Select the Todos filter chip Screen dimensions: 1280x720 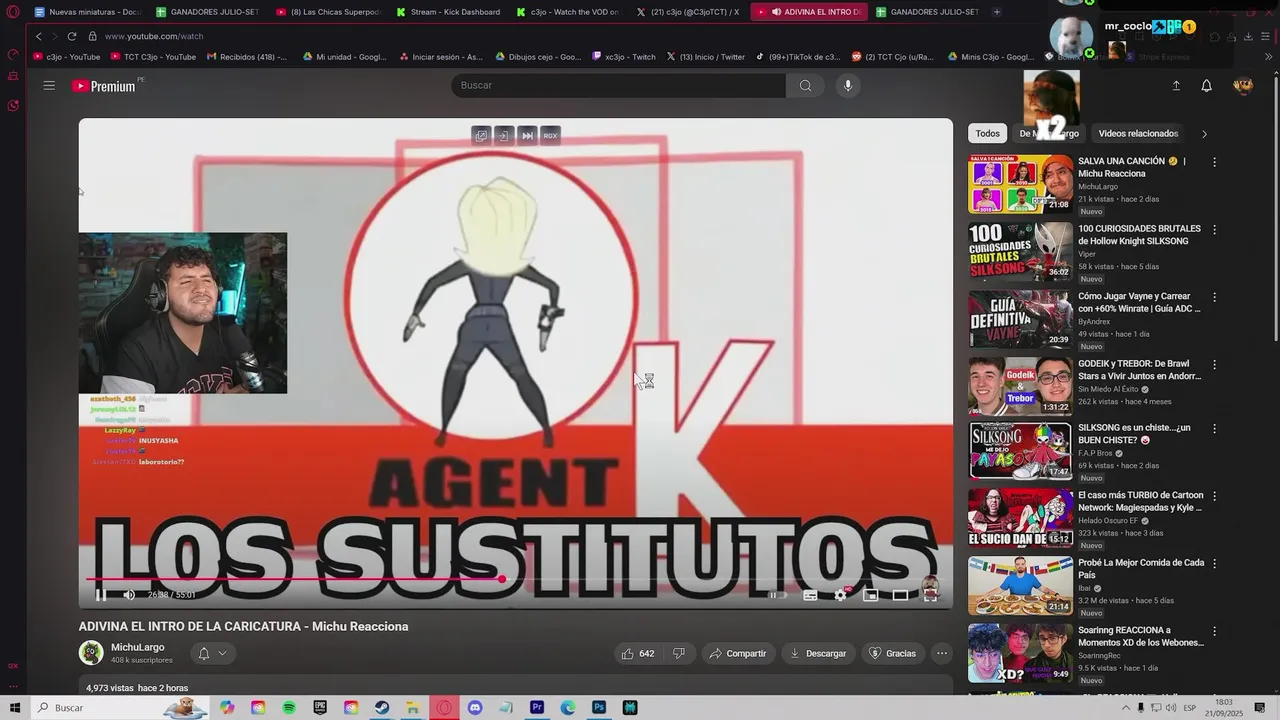987,134
